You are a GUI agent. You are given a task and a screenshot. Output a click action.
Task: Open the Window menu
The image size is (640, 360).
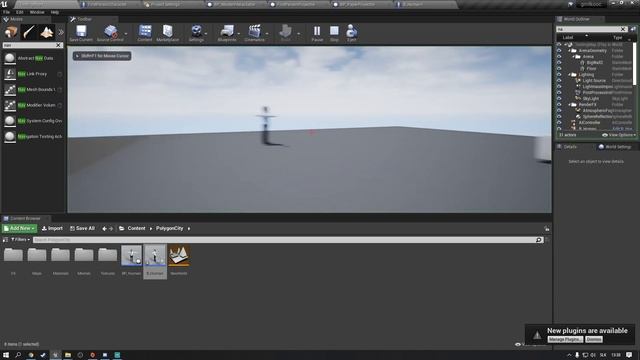37,12
